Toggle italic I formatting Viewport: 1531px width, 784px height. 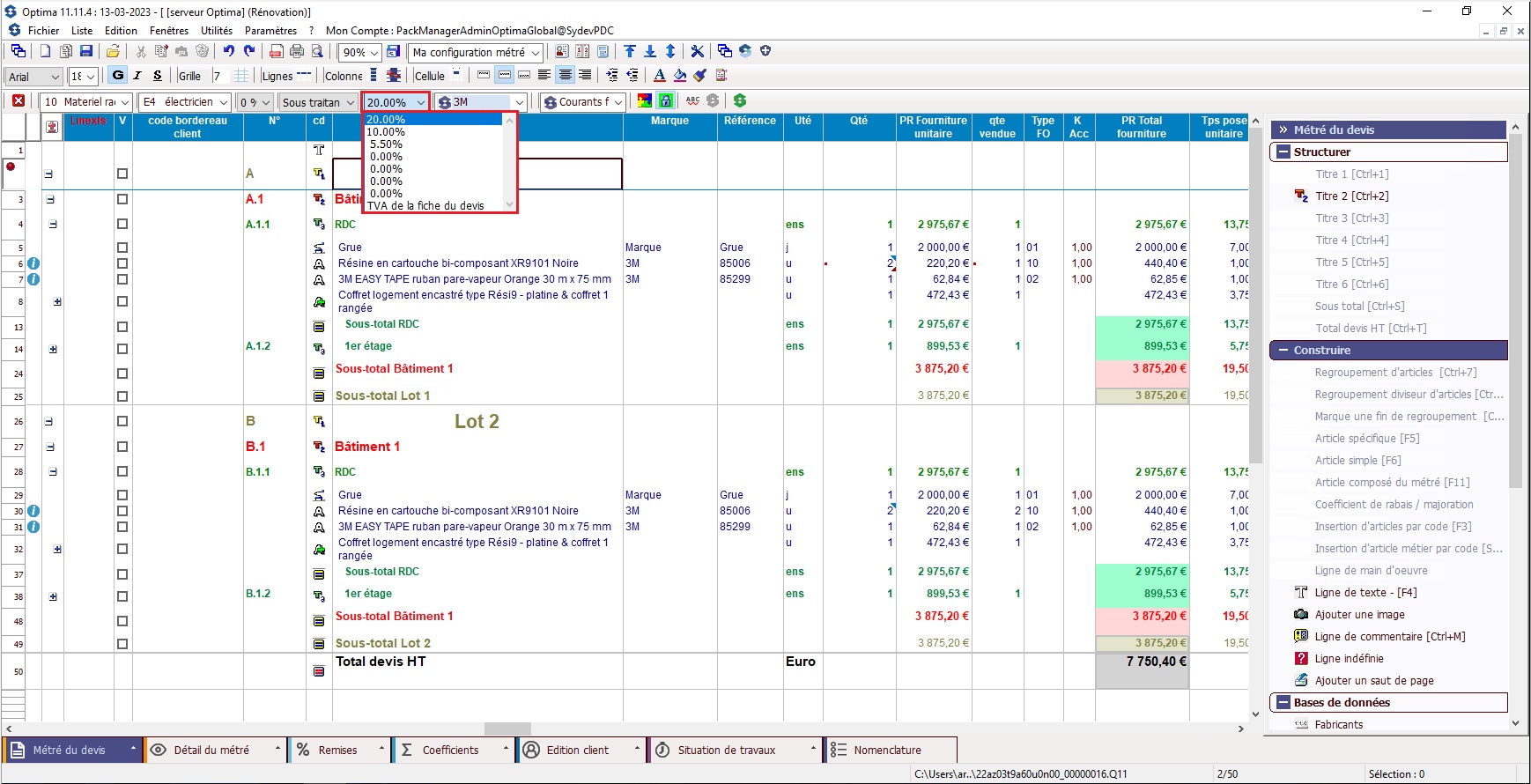pos(137,76)
